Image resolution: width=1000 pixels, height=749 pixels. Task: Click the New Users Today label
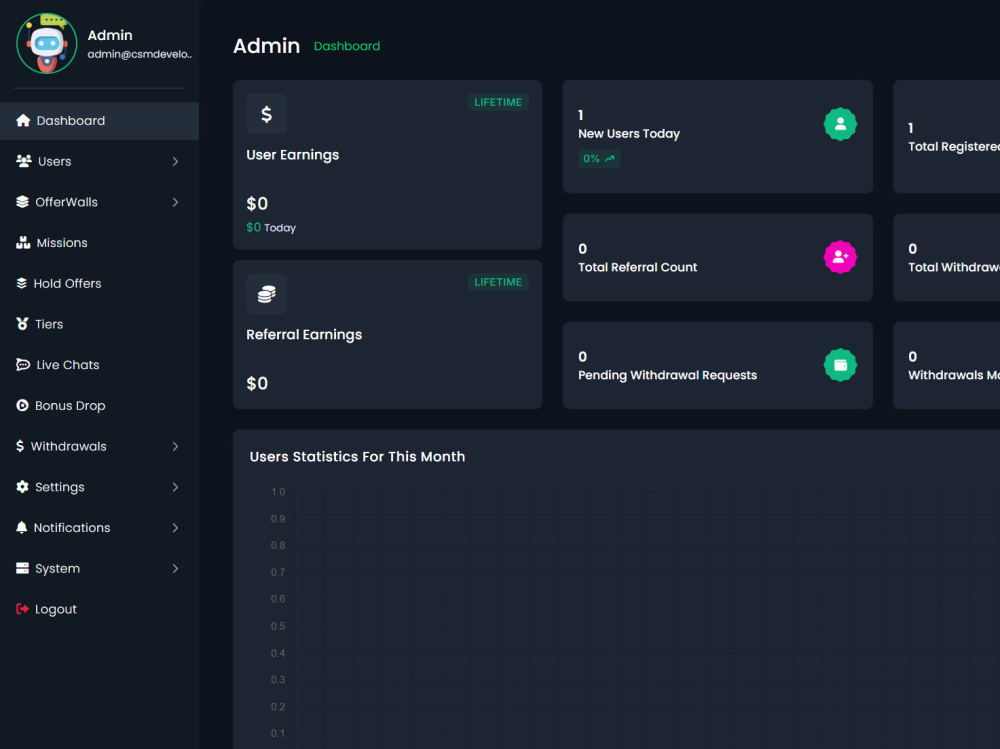coord(629,134)
